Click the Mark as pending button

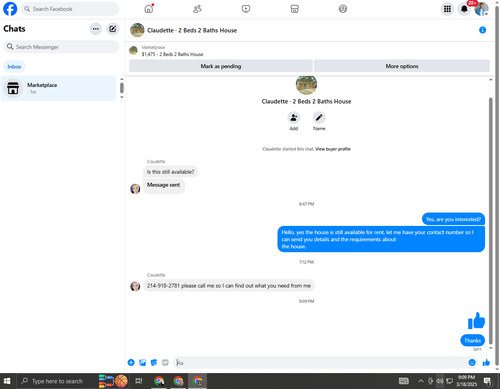pos(221,66)
